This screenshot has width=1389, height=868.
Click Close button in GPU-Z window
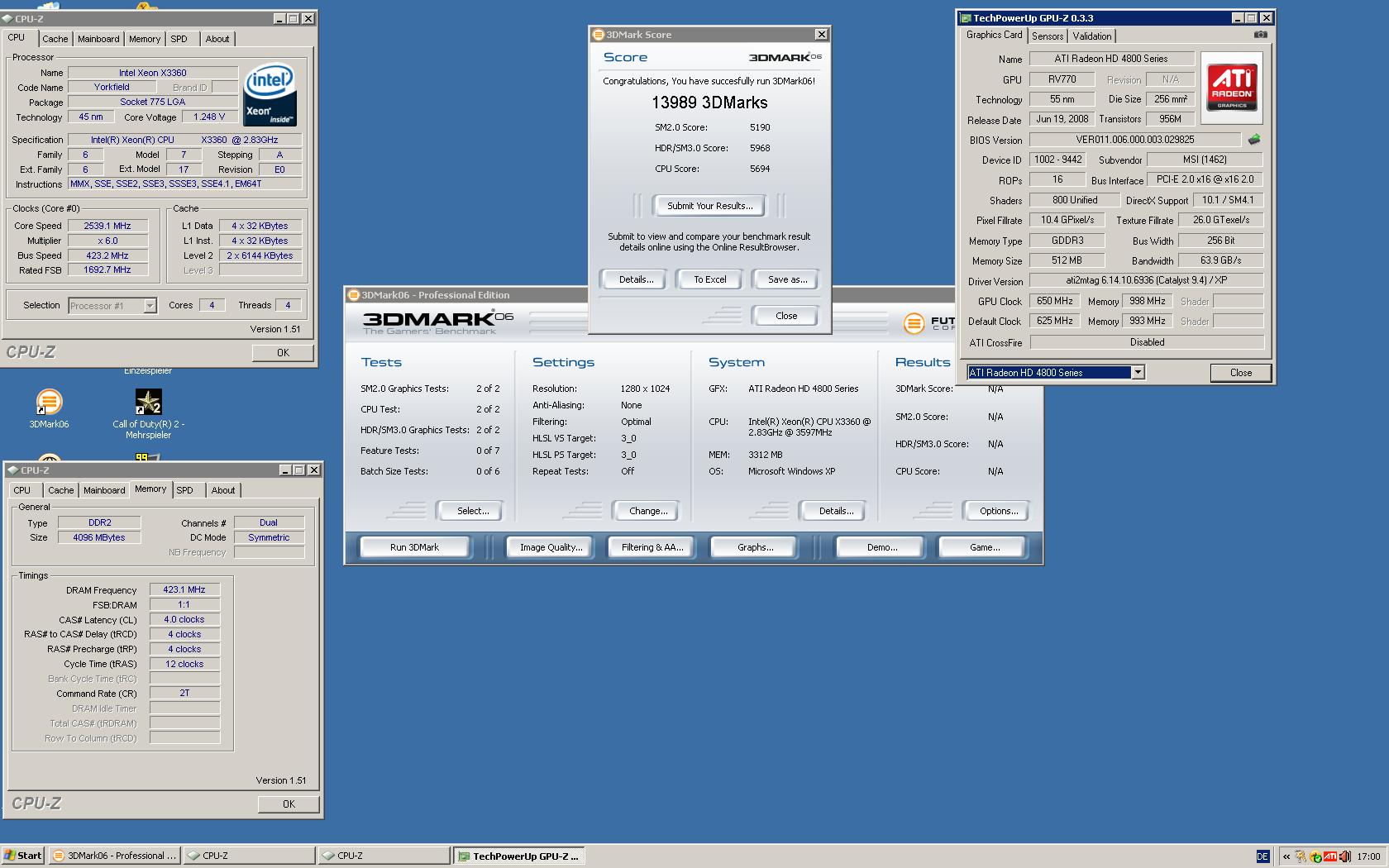click(1240, 373)
